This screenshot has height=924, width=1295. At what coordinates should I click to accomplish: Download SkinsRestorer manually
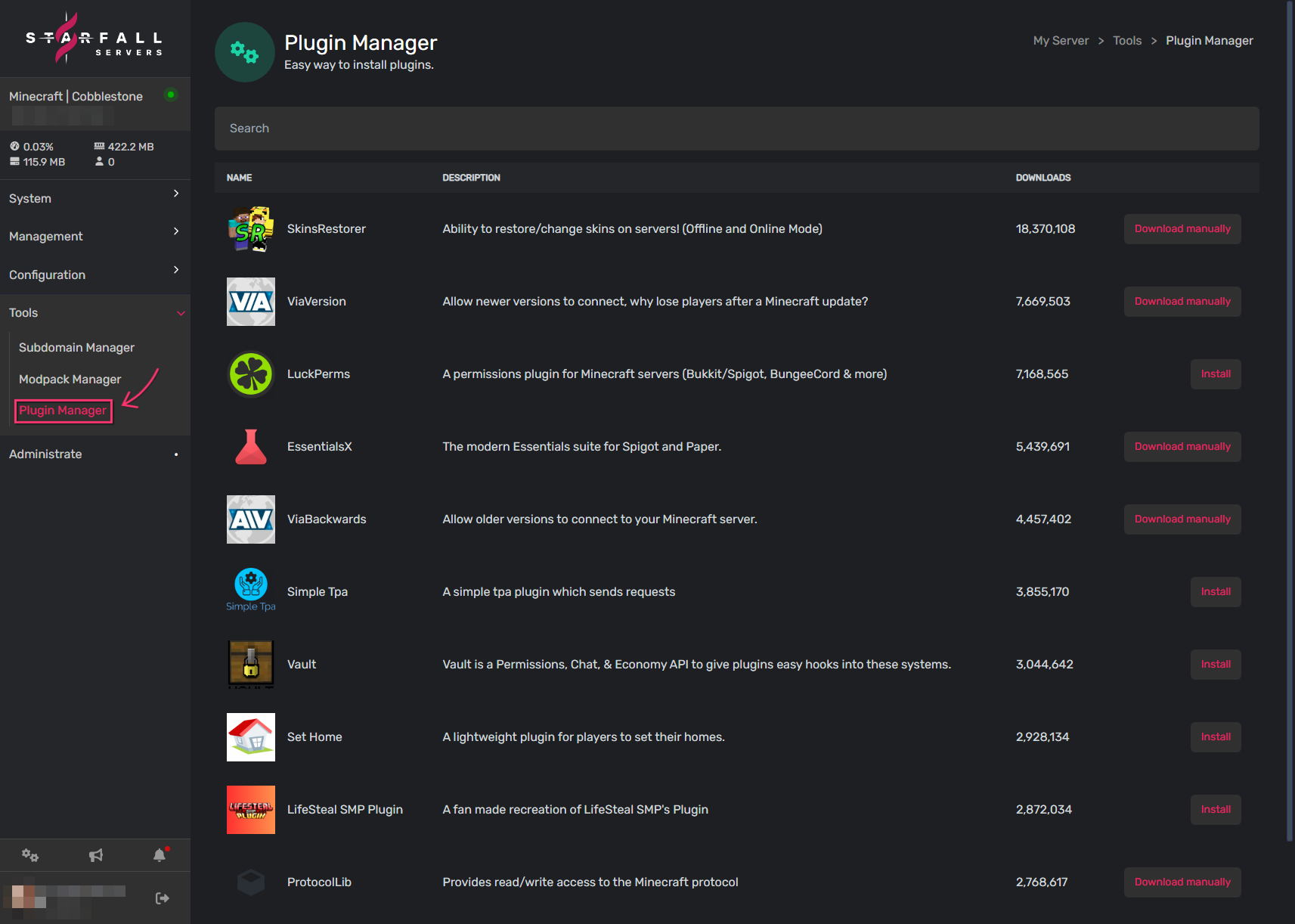pos(1182,229)
